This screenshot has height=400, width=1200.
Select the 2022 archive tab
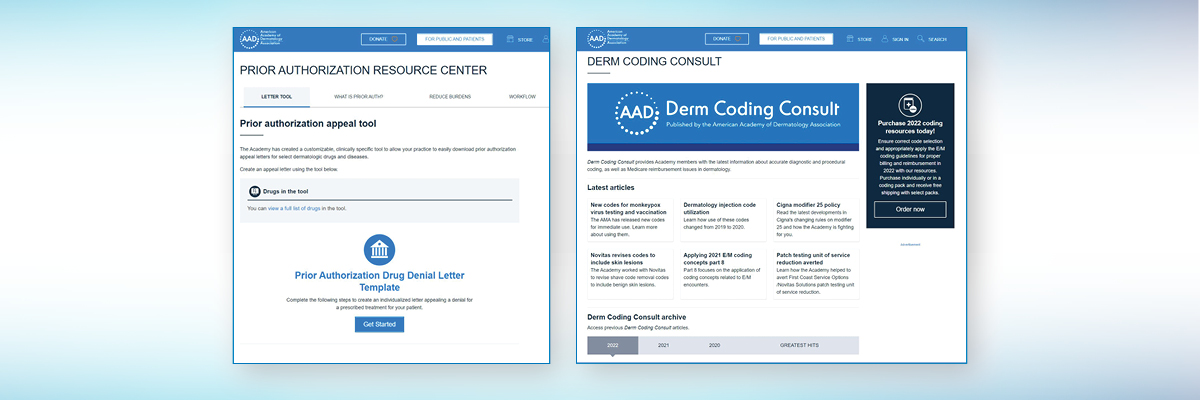tap(612, 345)
